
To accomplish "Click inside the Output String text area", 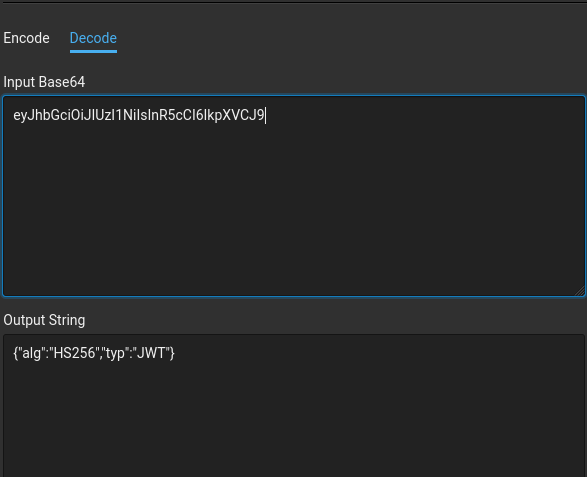I will 294,406.
